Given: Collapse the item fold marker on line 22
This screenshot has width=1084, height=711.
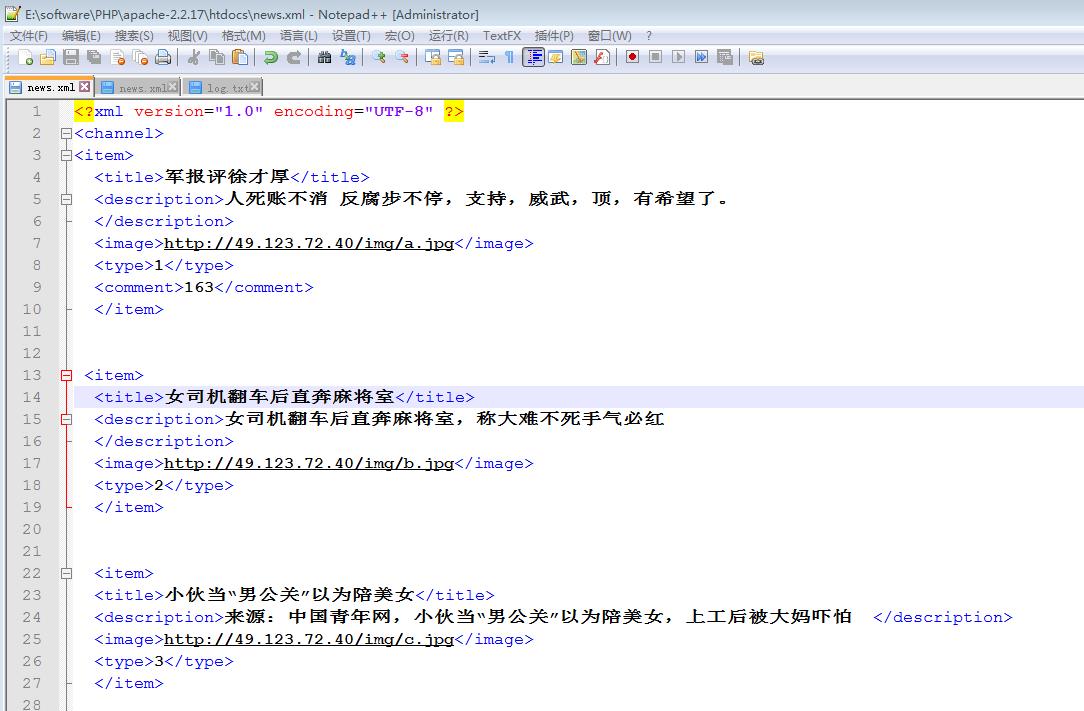Looking at the screenshot, I should pos(66,573).
